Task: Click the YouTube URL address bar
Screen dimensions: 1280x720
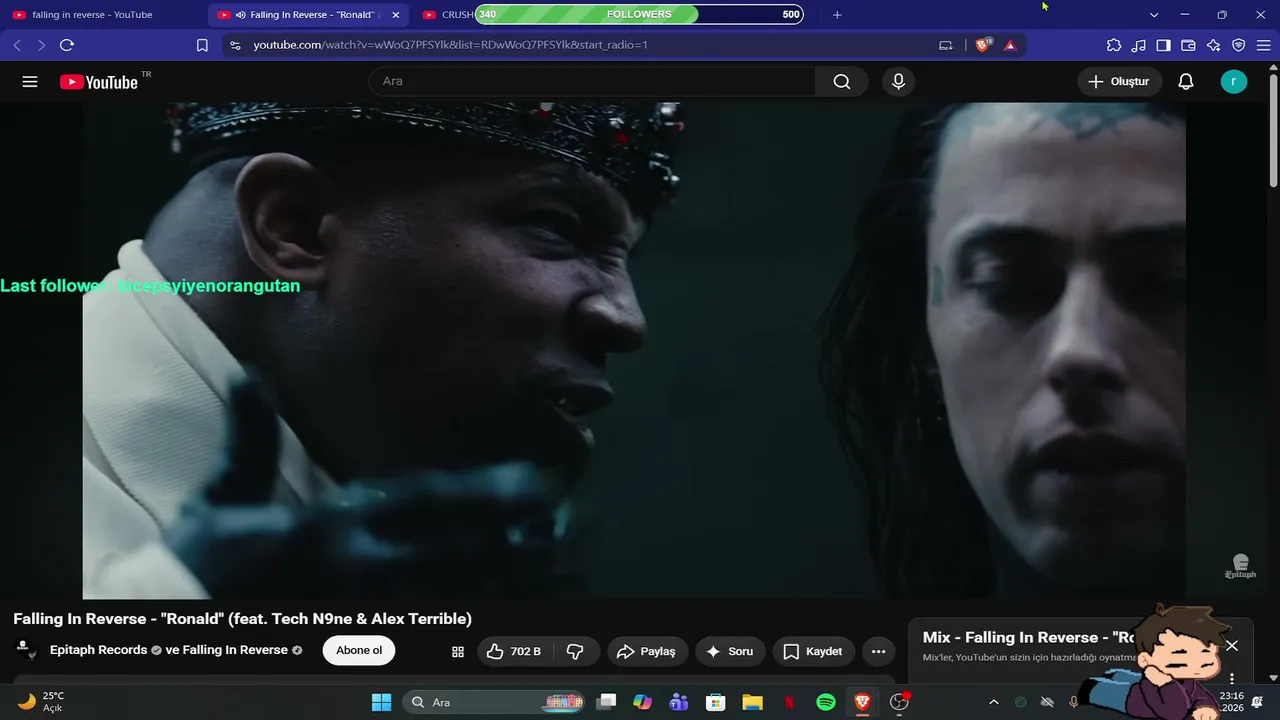Action: 590,45
